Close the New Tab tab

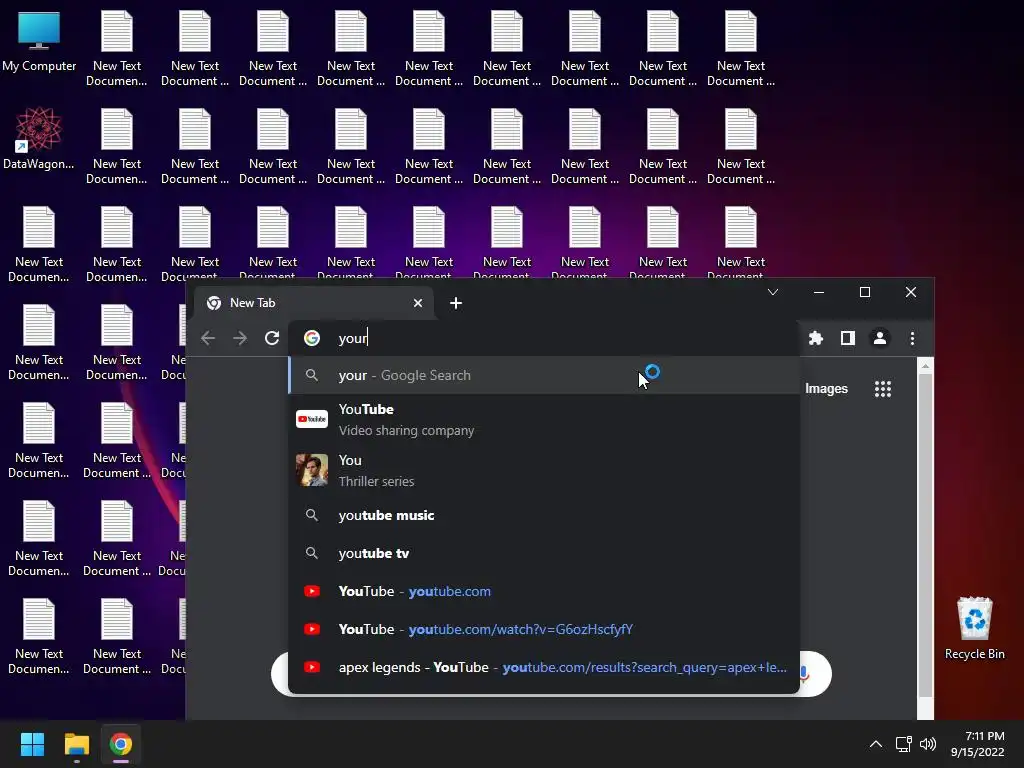coord(418,303)
